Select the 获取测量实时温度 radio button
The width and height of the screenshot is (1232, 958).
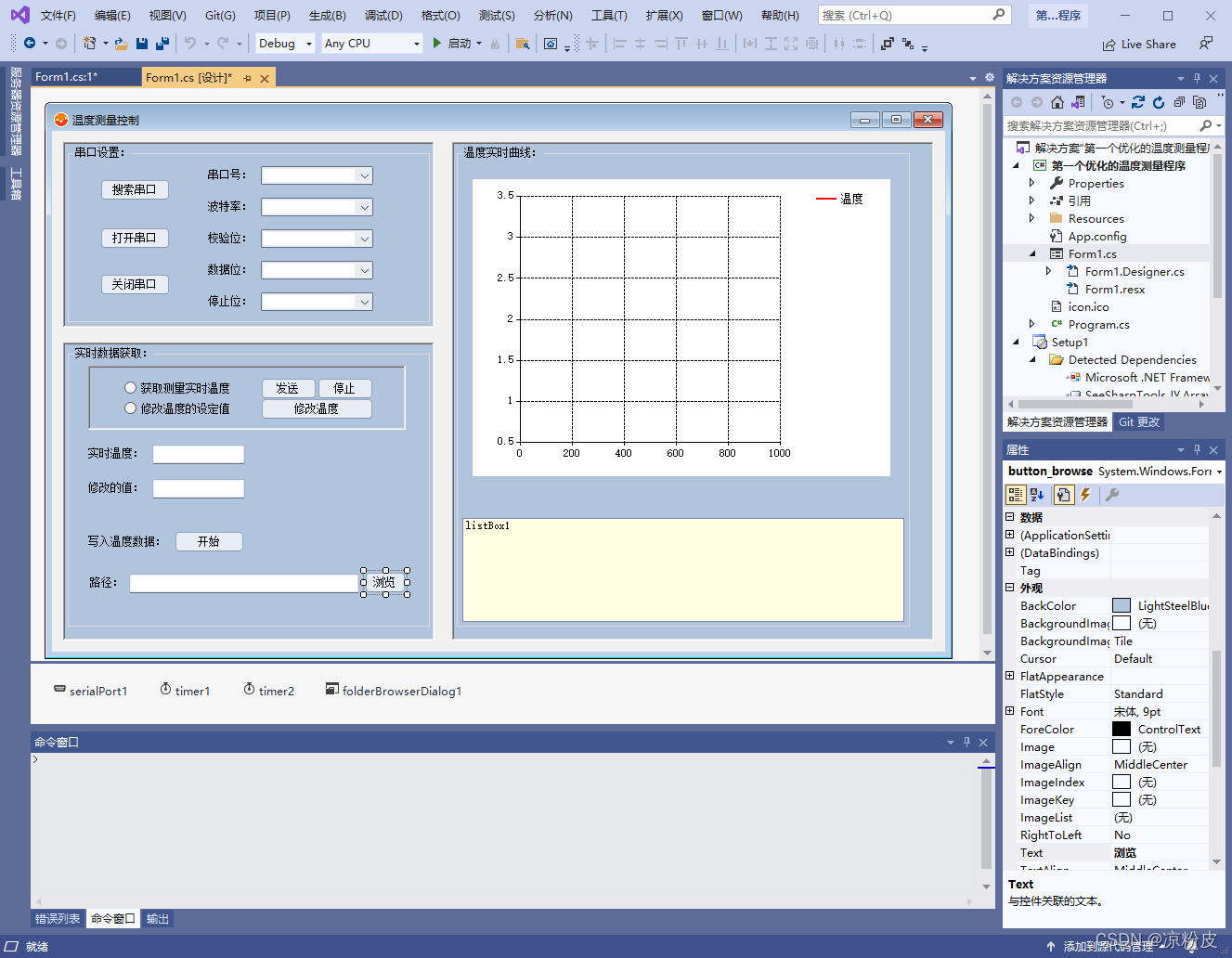click(130, 387)
